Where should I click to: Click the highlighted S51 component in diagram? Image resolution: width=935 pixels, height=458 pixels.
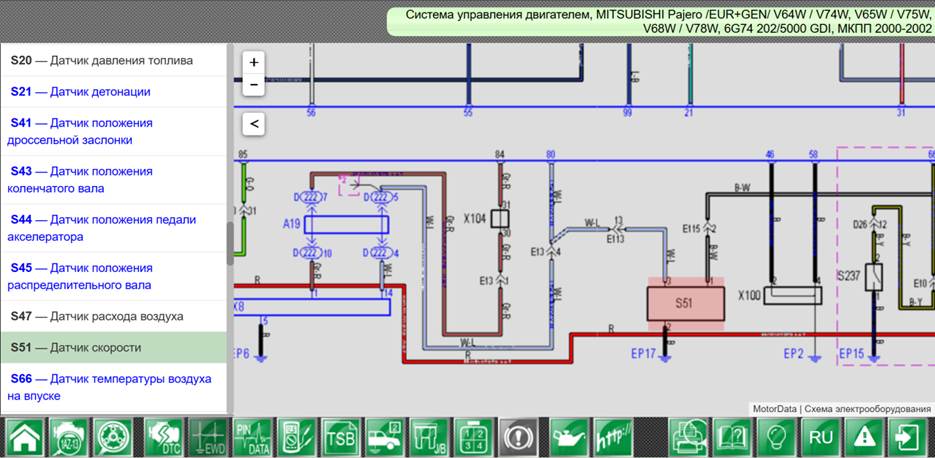click(x=686, y=304)
